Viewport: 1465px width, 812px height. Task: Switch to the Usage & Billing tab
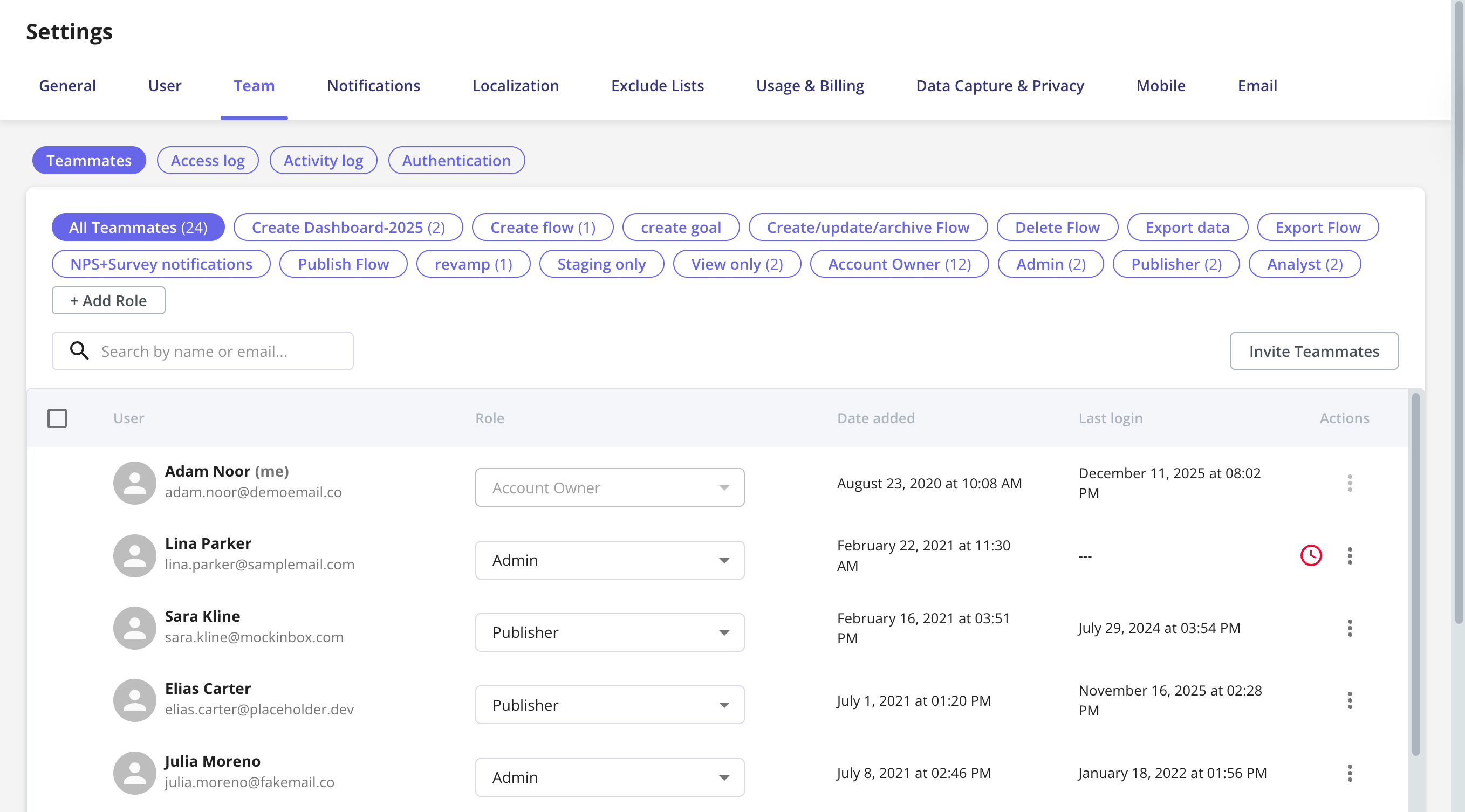click(810, 85)
